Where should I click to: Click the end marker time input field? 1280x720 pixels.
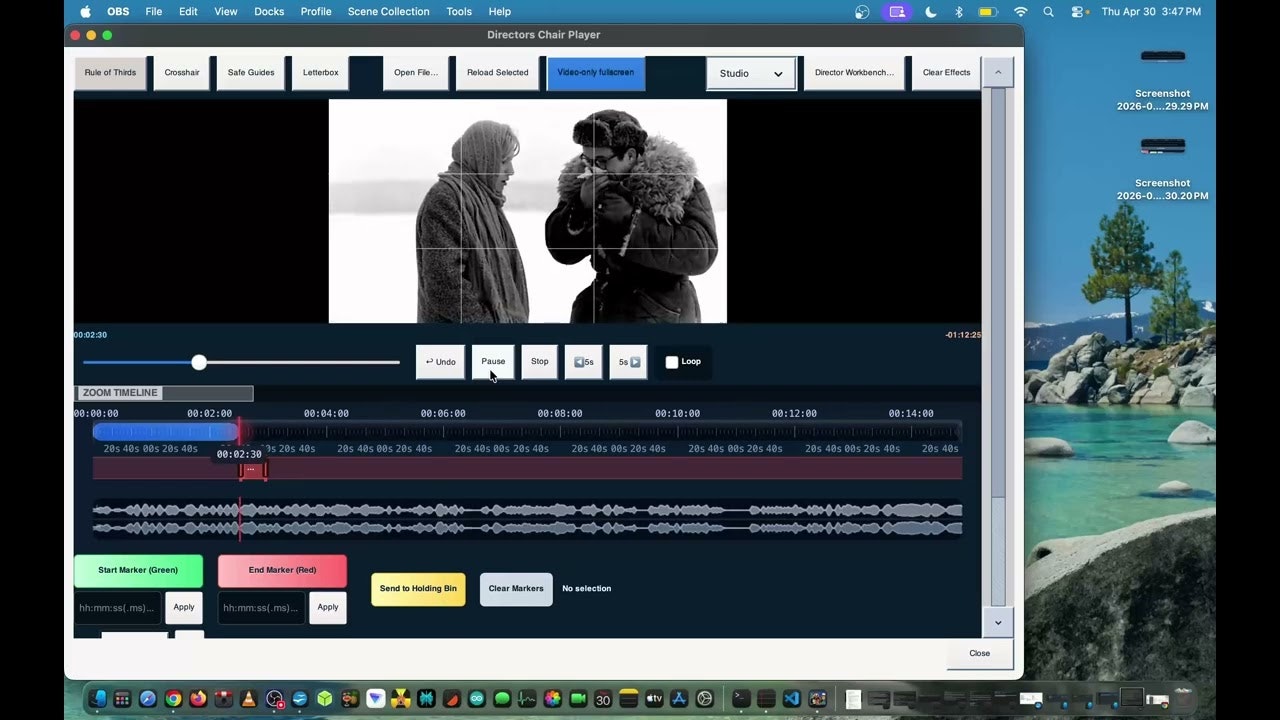(262, 608)
